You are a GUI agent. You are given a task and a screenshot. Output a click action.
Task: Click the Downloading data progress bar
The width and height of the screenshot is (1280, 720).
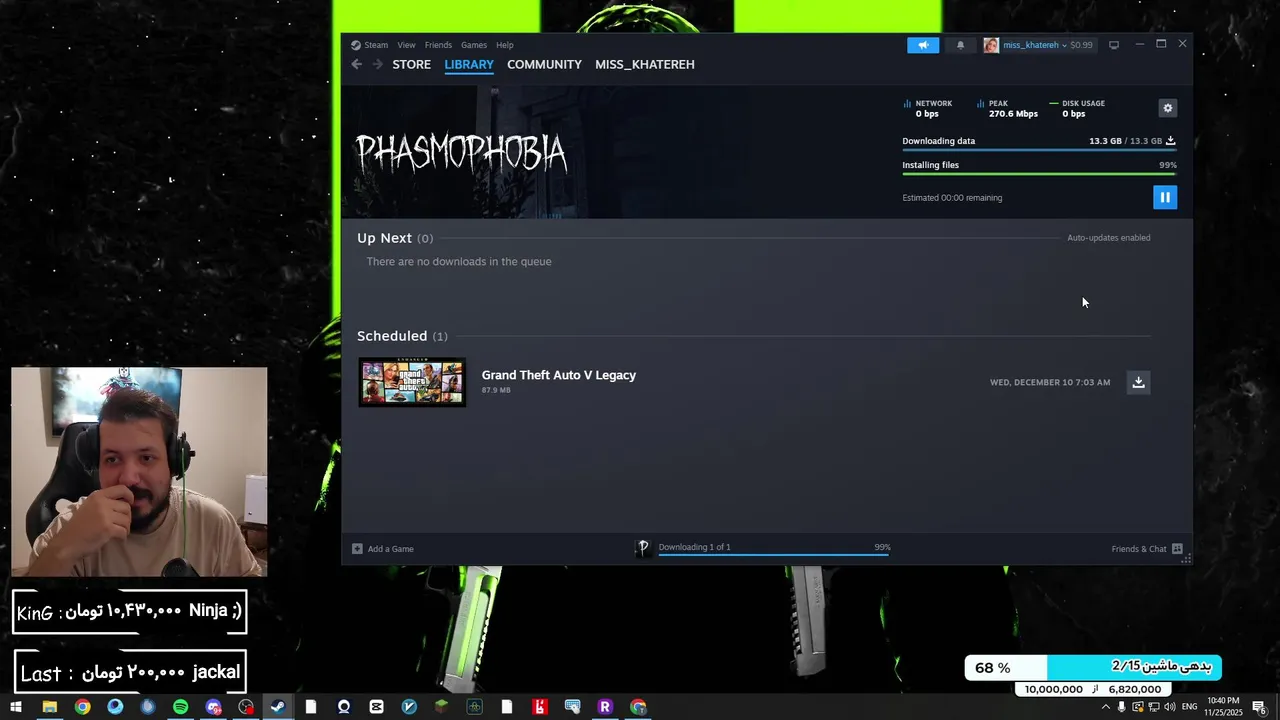pos(1039,150)
